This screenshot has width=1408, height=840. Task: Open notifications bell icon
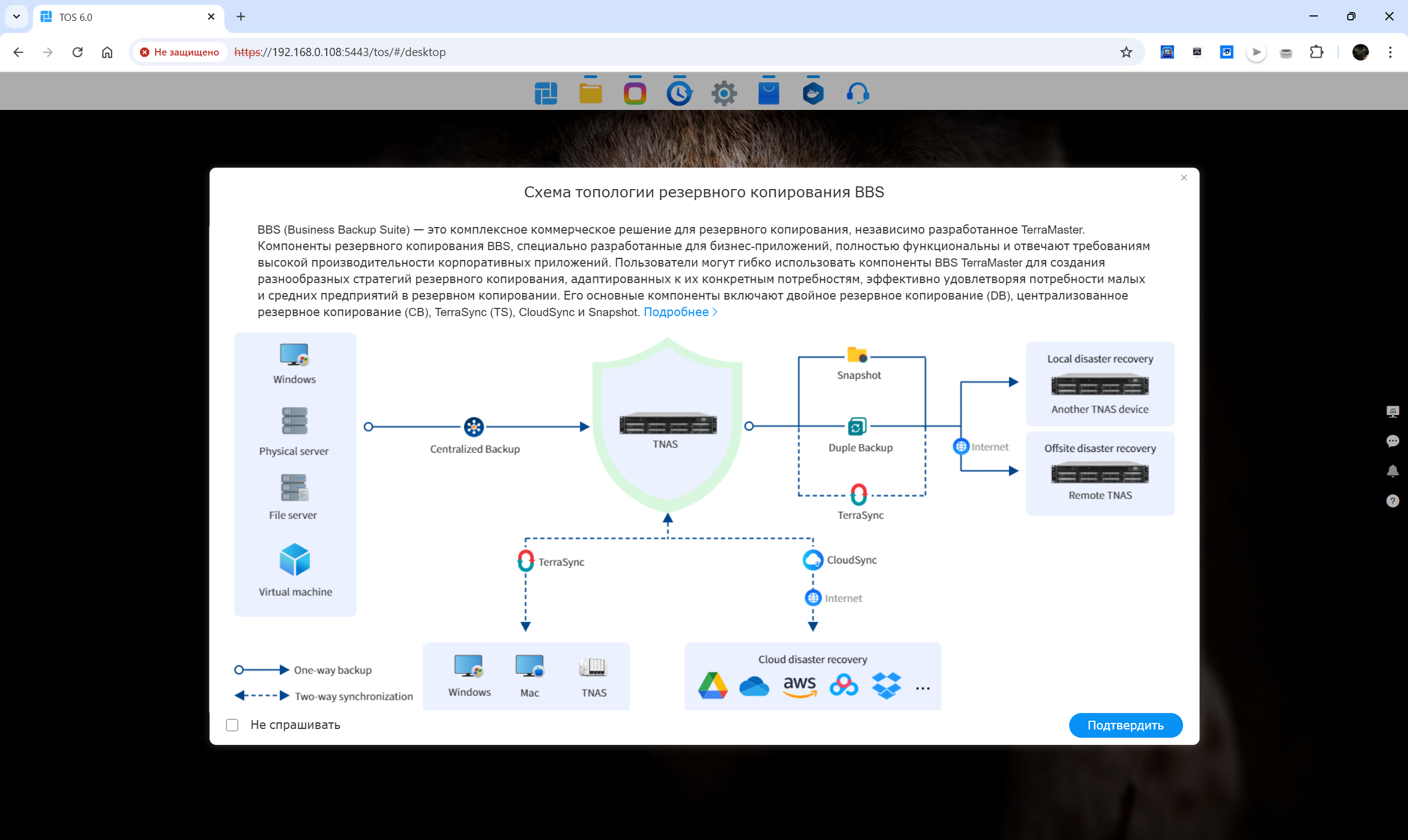[x=1393, y=471]
